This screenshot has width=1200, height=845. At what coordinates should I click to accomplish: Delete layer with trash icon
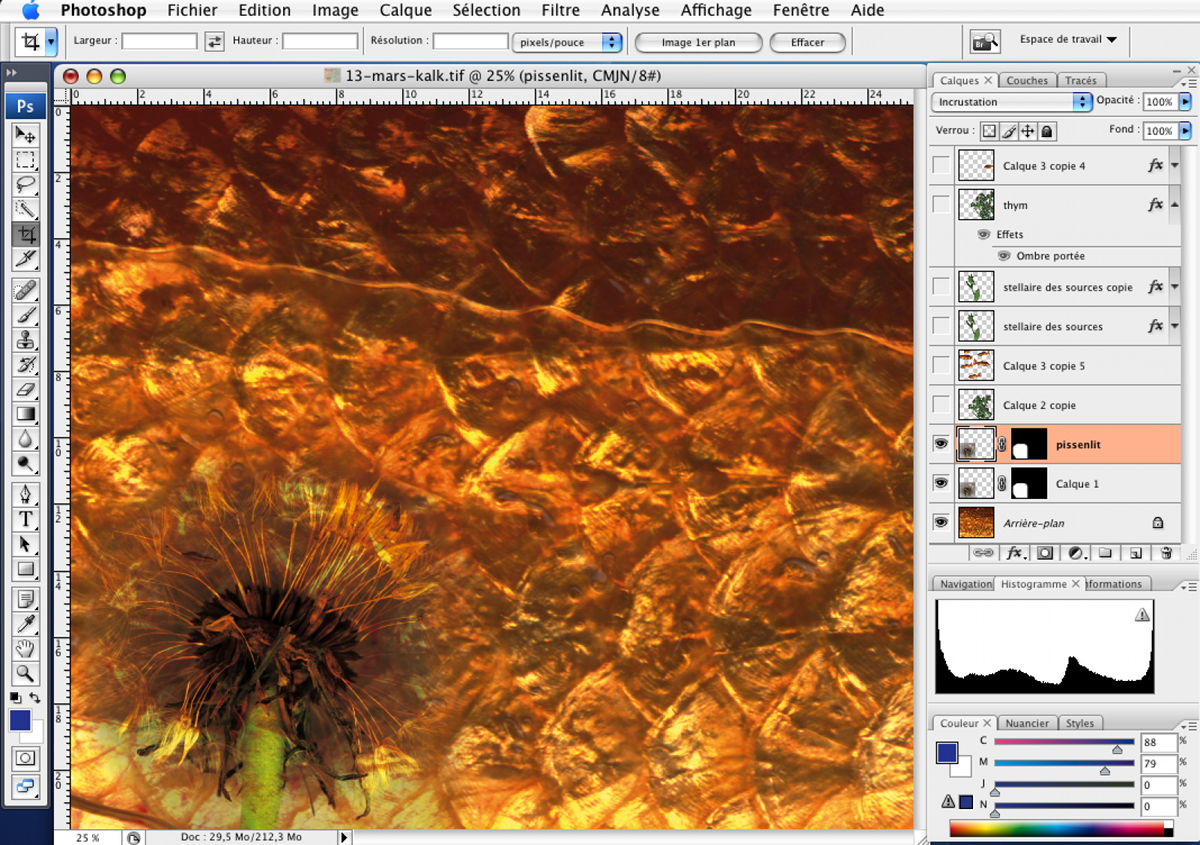(1166, 552)
